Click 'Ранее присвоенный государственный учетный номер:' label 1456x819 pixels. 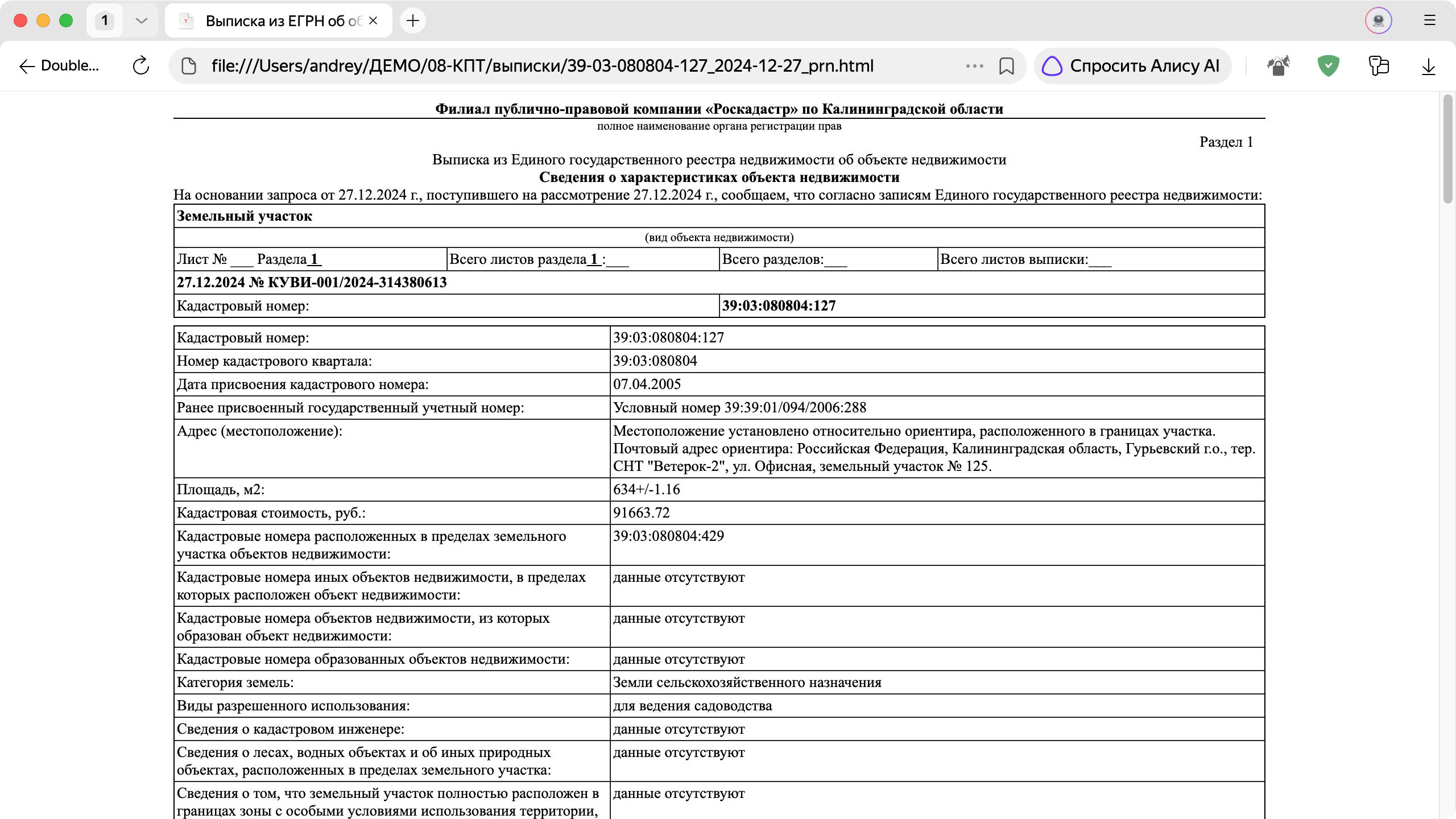[350, 408]
